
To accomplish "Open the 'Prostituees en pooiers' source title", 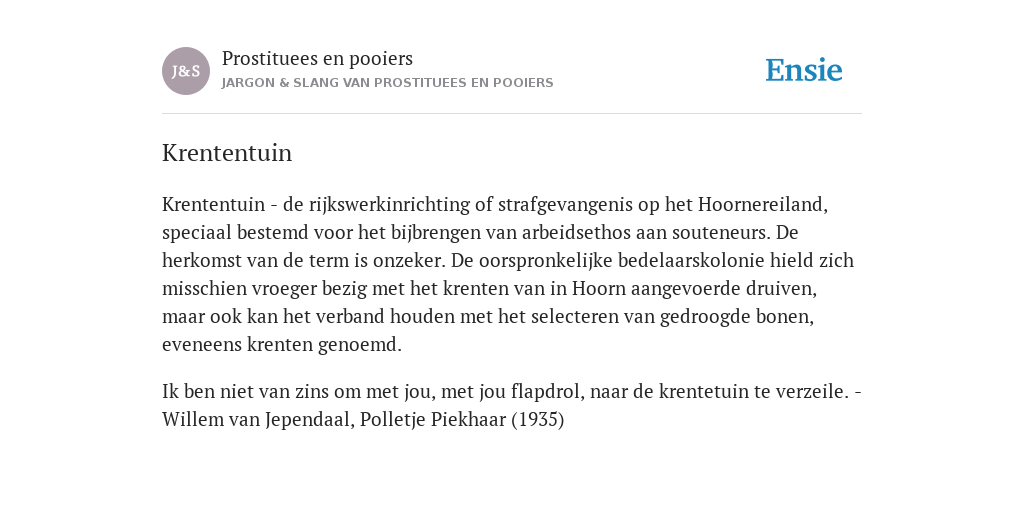I will tap(317, 59).
